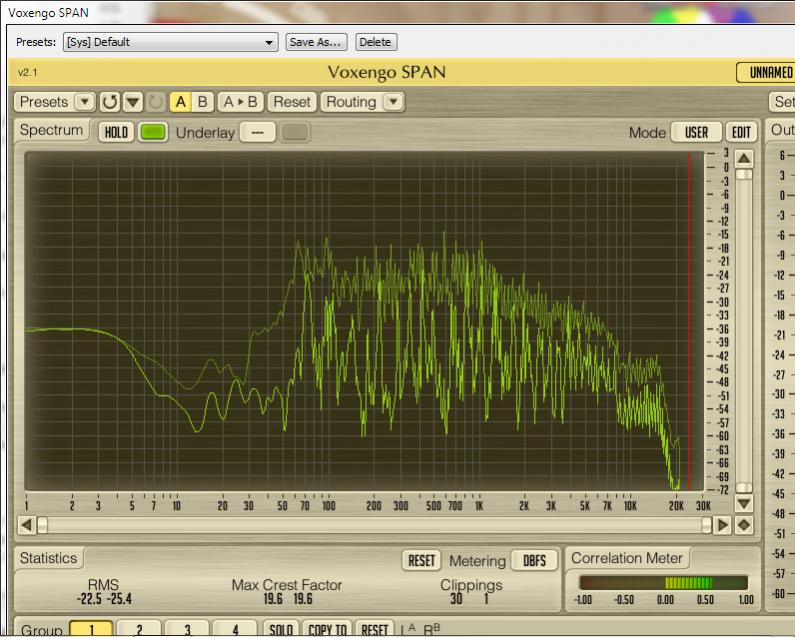Select state B button

[x=203, y=102]
